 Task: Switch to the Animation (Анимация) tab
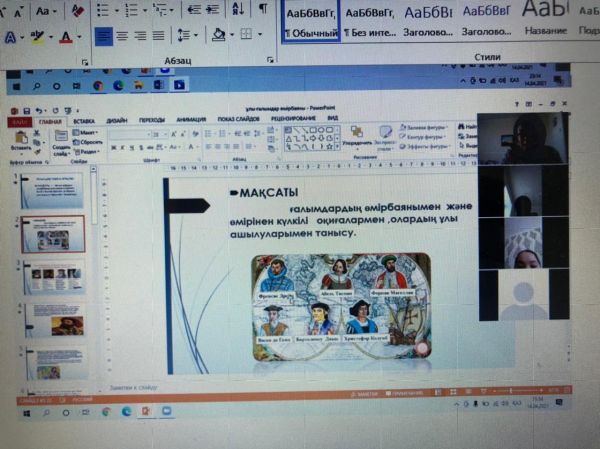click(x=190, y=118)
